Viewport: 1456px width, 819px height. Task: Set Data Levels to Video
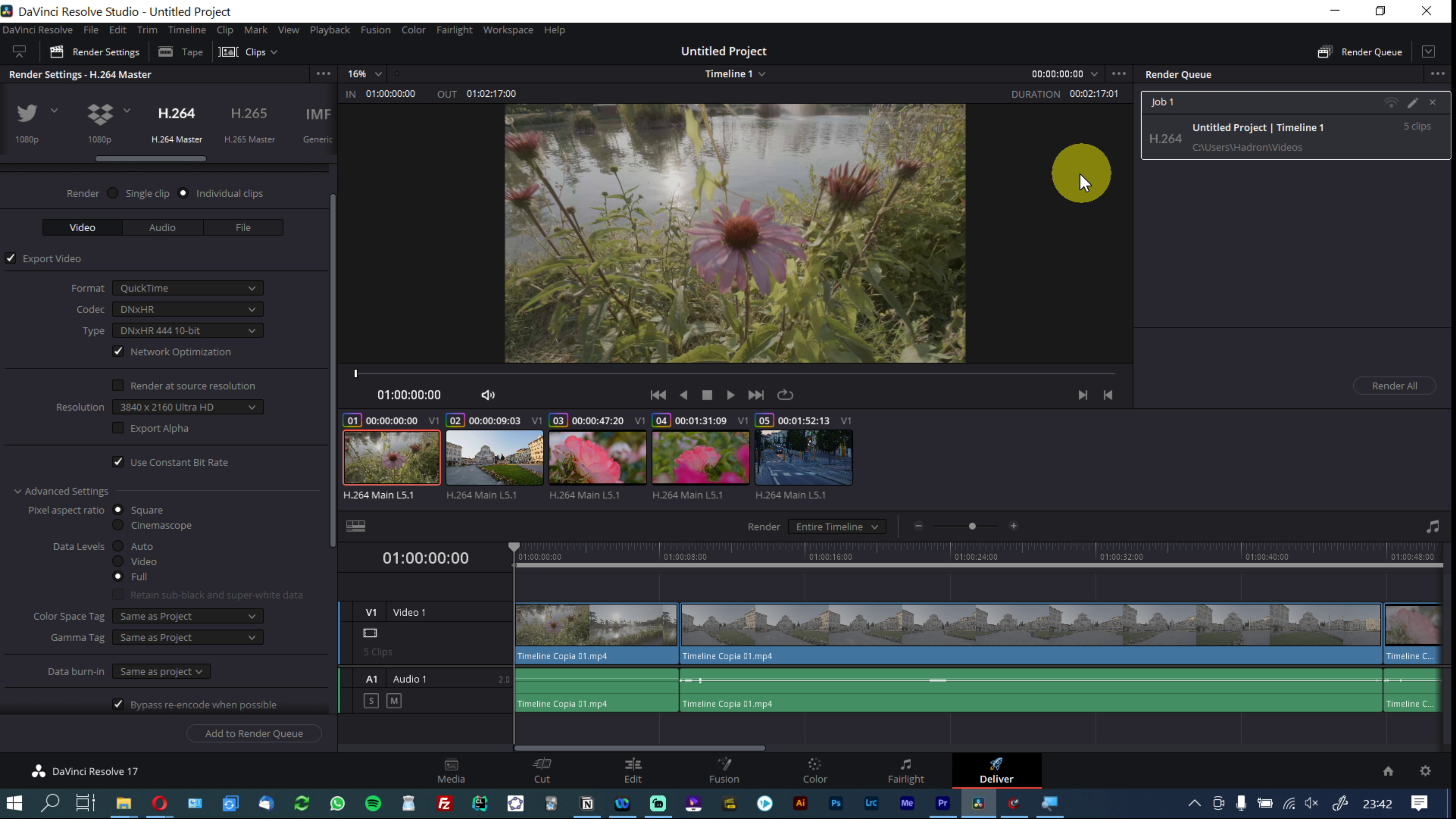point(118,561)
